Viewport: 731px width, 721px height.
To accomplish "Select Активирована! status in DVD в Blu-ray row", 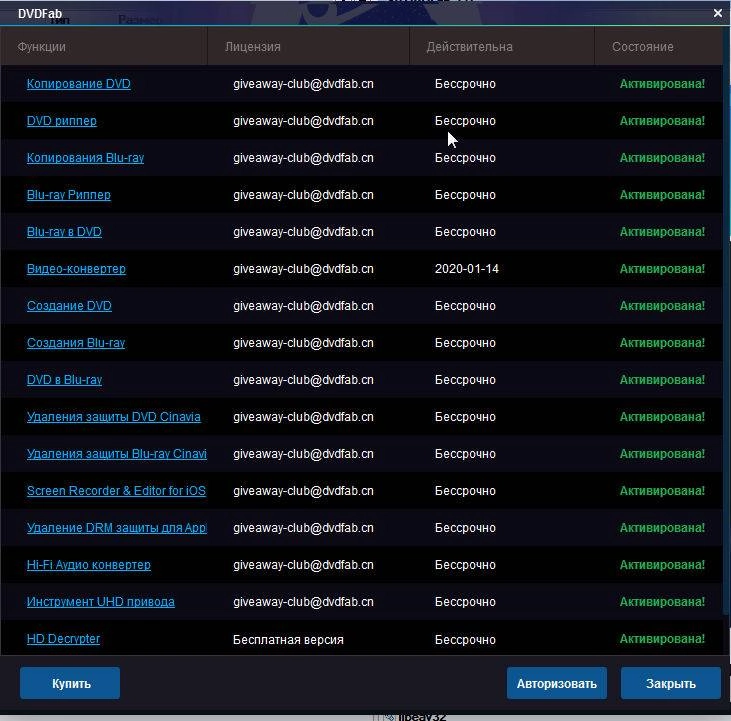I will (x=662, y=380).
